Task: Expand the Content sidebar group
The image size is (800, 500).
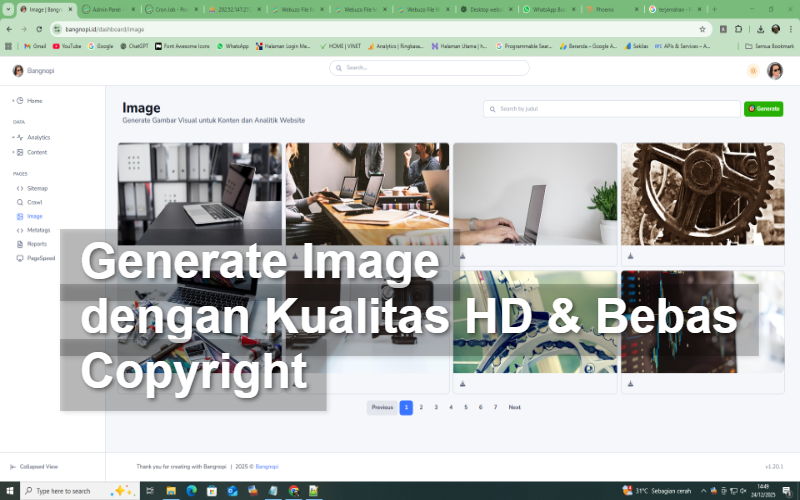Action: click(x=13, y=152)
